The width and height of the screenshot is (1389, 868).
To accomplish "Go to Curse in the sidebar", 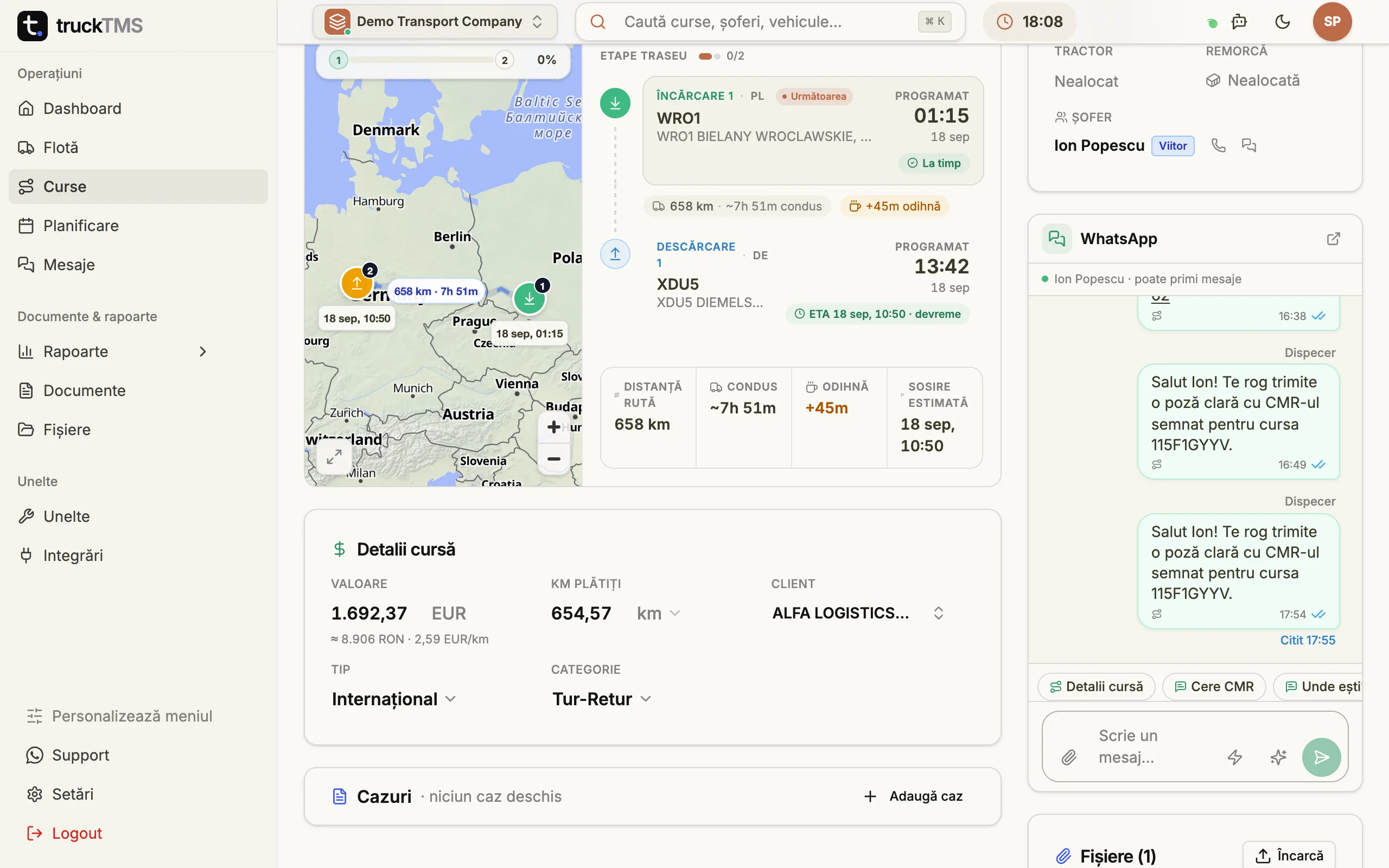I will (138, 187).
